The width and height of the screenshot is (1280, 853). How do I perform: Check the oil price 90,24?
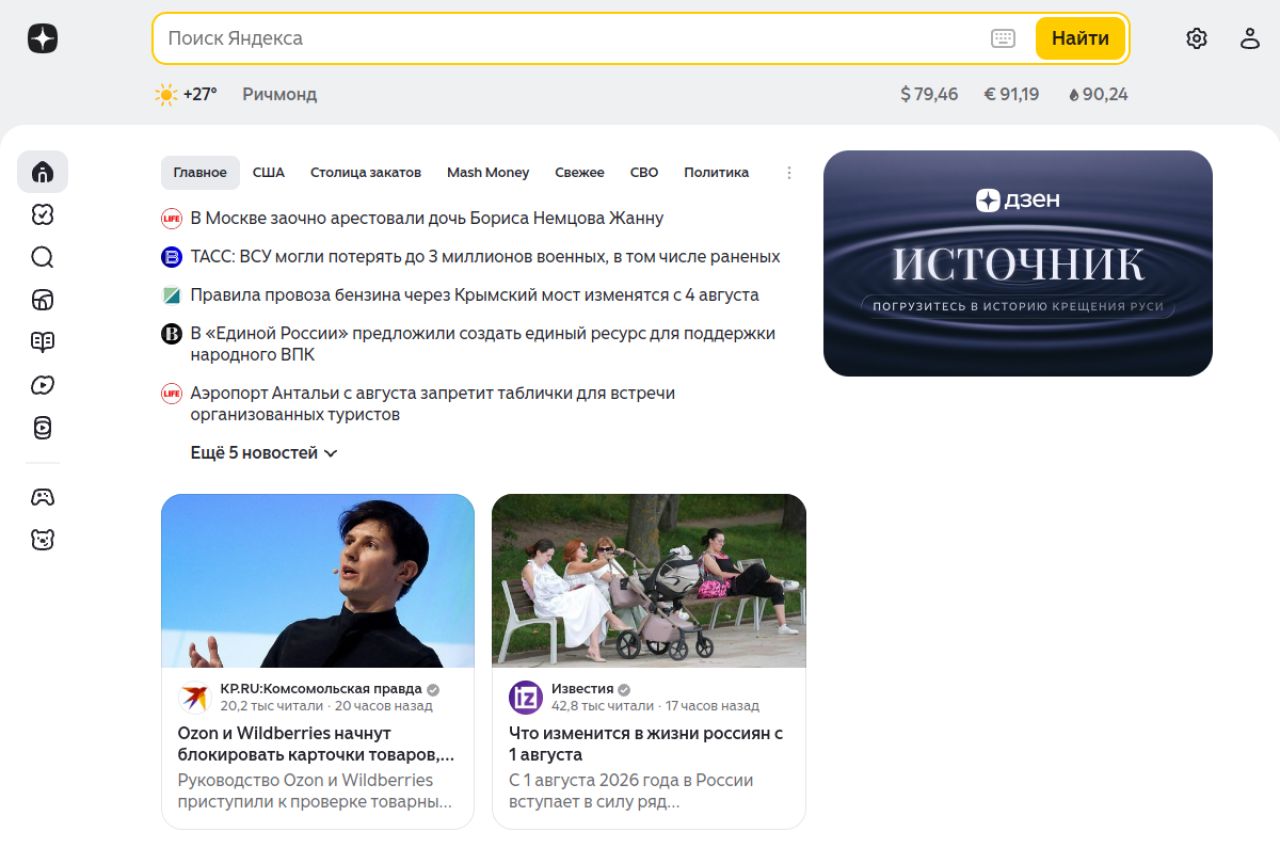pyautogui.click(x=1098, y=94)
